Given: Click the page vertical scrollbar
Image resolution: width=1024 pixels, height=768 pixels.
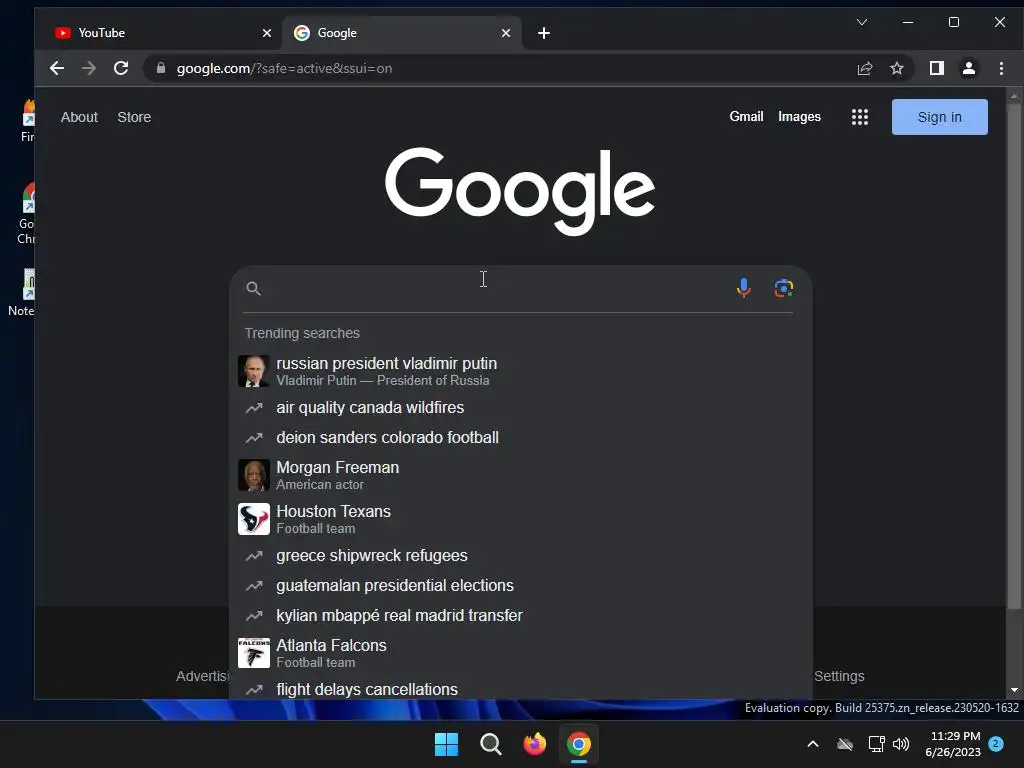Looking at the screenshot, I should 1014,358.
